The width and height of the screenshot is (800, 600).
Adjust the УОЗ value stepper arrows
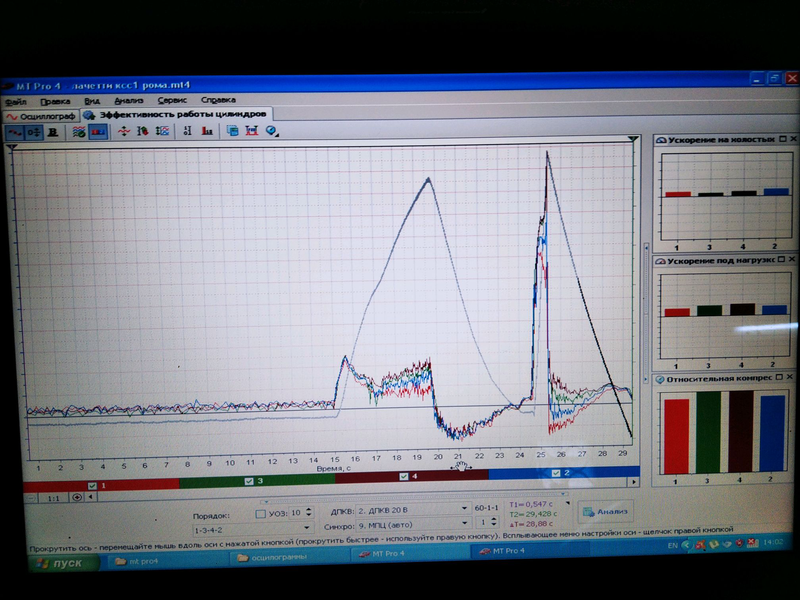click(309, 512)
